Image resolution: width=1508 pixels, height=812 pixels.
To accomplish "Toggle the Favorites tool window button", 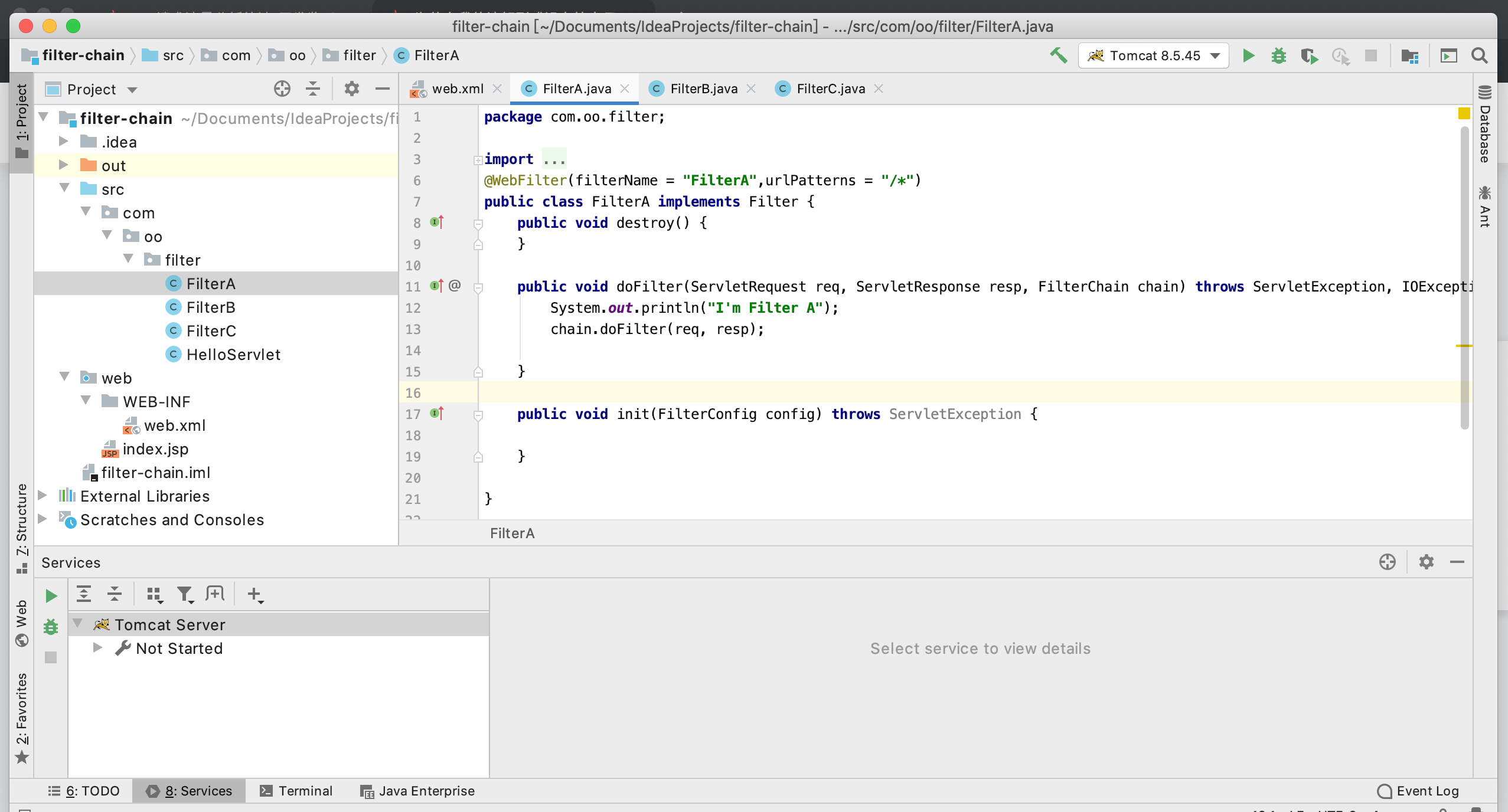I will [x=22, y=718].
